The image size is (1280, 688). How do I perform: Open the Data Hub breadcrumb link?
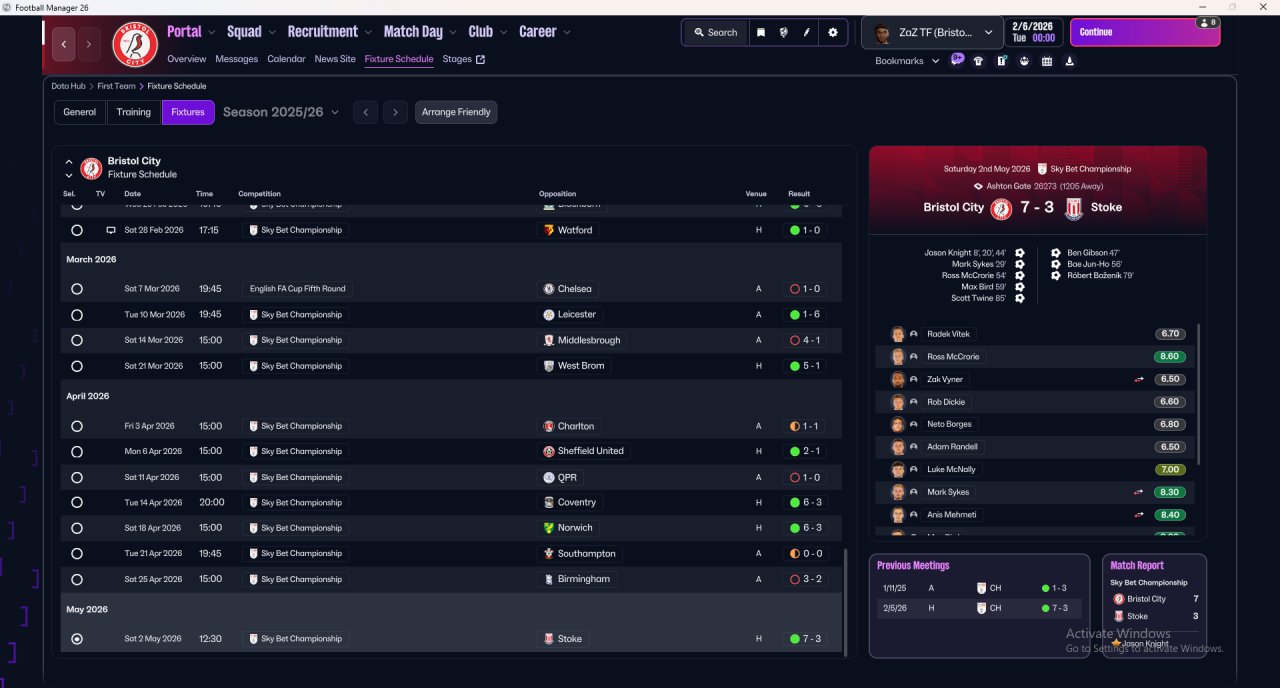click(x=69, y=86)
